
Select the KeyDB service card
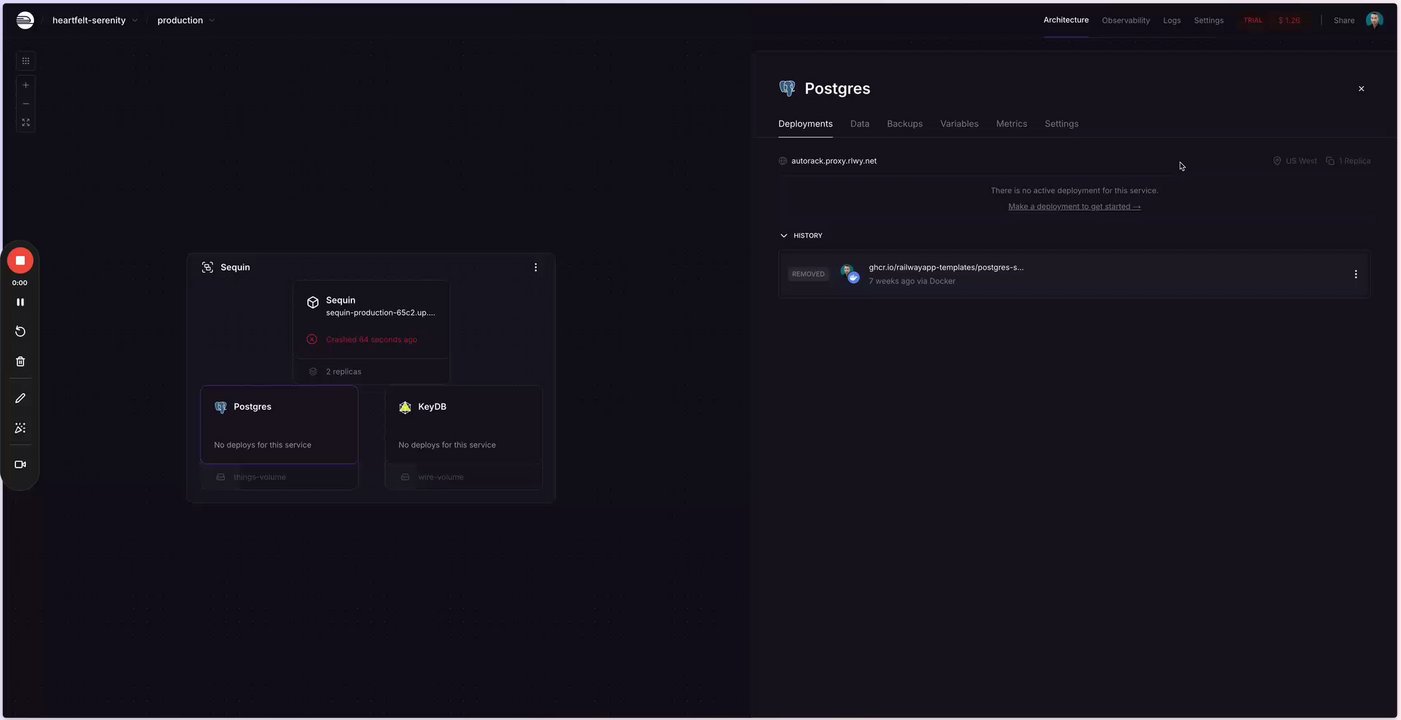tap(464, 425)
